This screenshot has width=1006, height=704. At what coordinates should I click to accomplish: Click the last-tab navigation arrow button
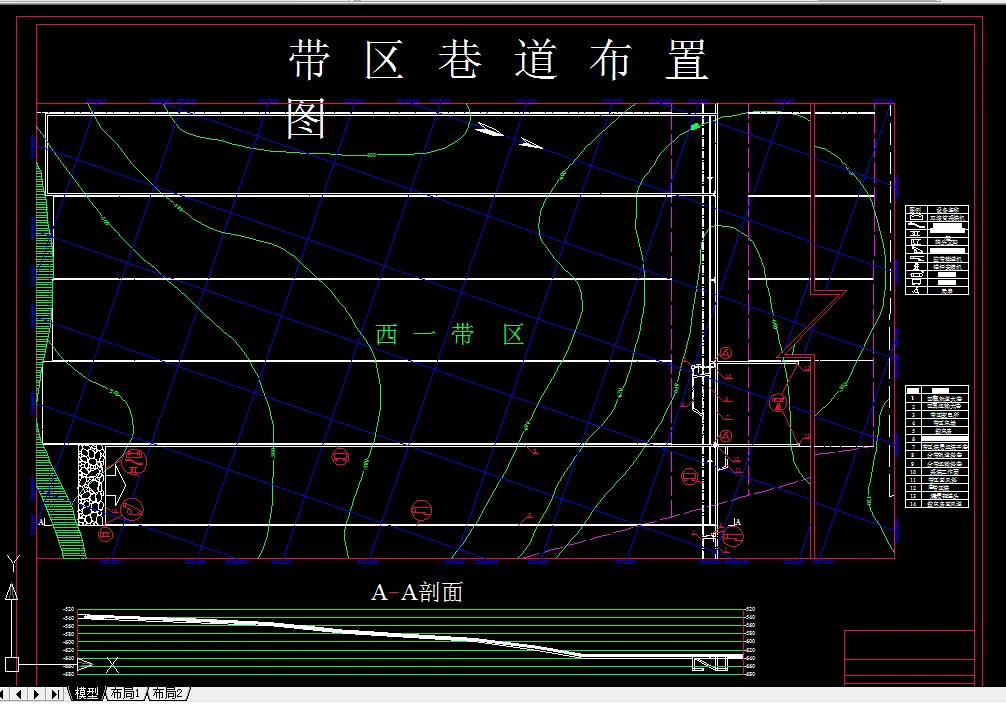tap(55, 692)
